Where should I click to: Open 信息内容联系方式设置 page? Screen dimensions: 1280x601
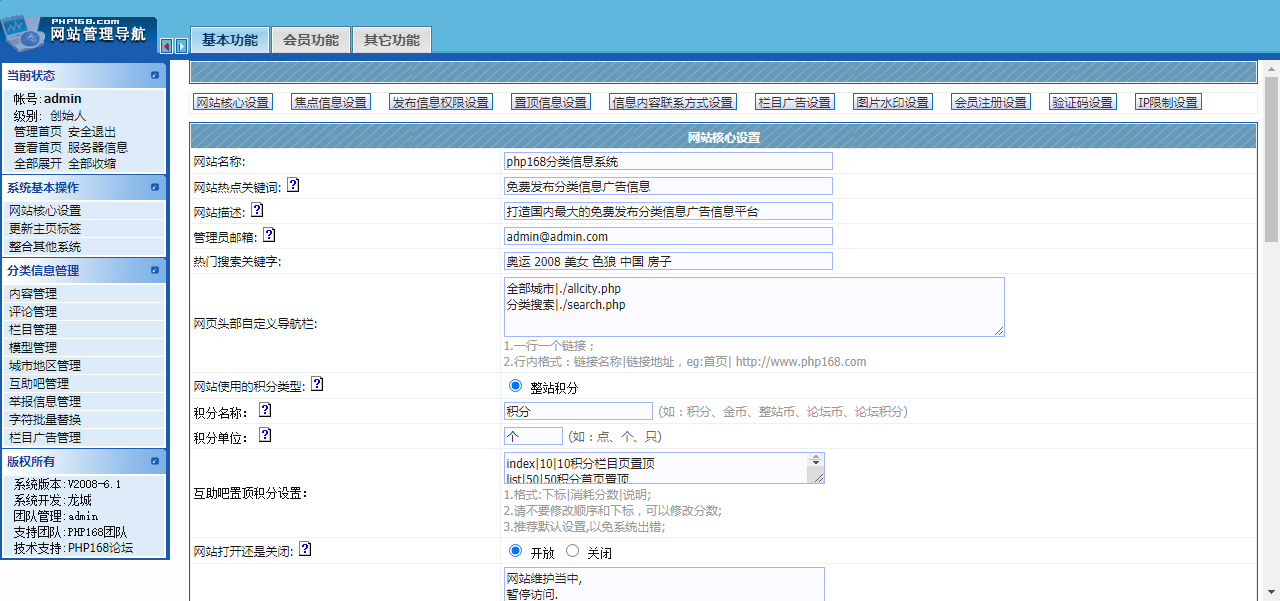673,102
